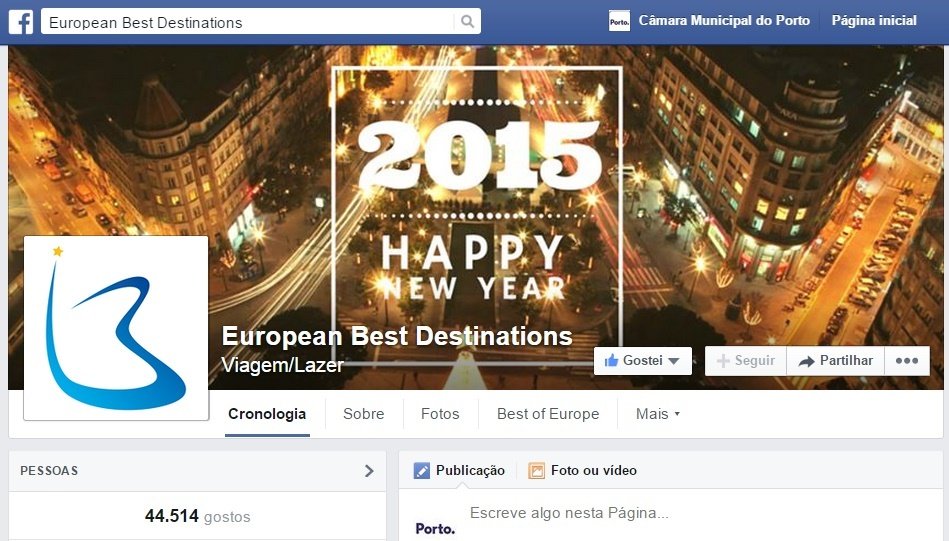Expand the Pessoas section chevron
The height and width of the screenshot is (541, 949).
point(369,471)
